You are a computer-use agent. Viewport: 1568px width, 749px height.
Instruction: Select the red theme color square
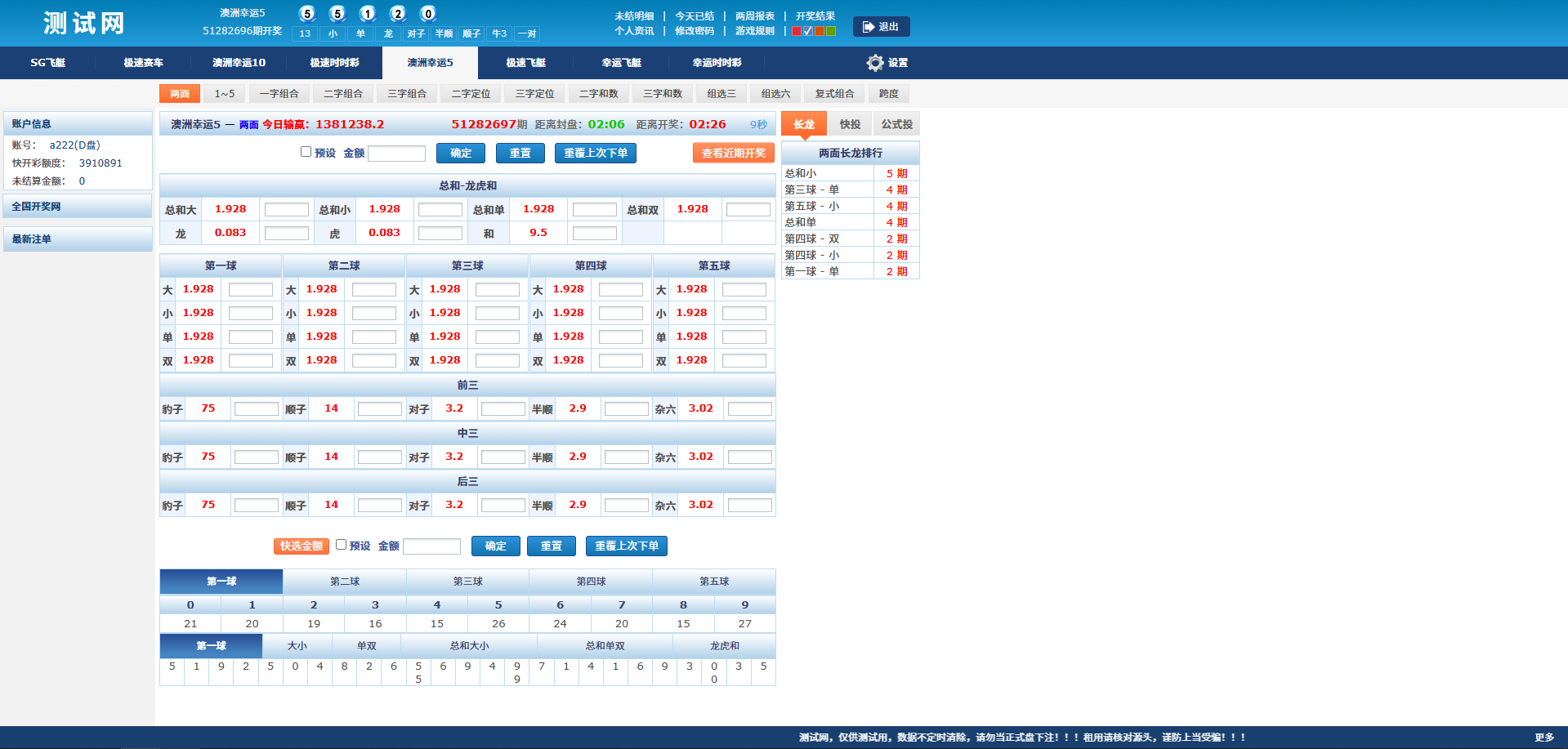[x=797, y=31]
